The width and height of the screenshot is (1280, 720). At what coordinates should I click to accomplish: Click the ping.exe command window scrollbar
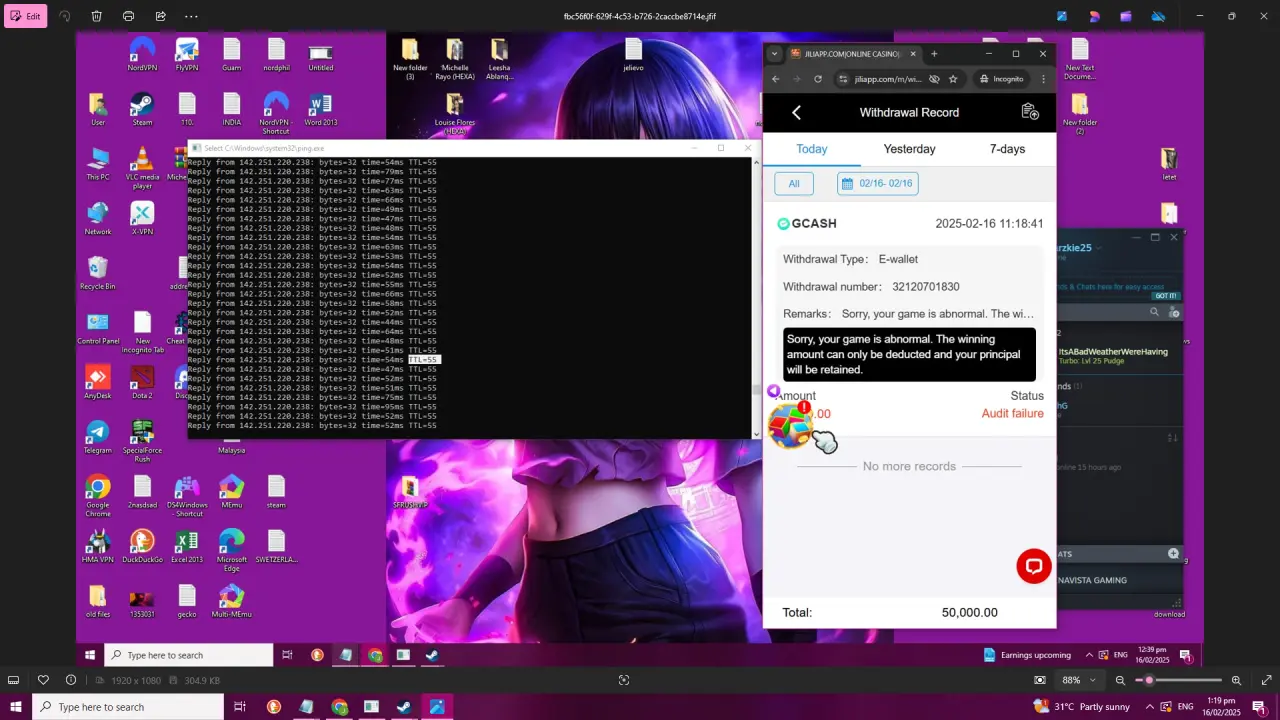(x=755, y=297)
